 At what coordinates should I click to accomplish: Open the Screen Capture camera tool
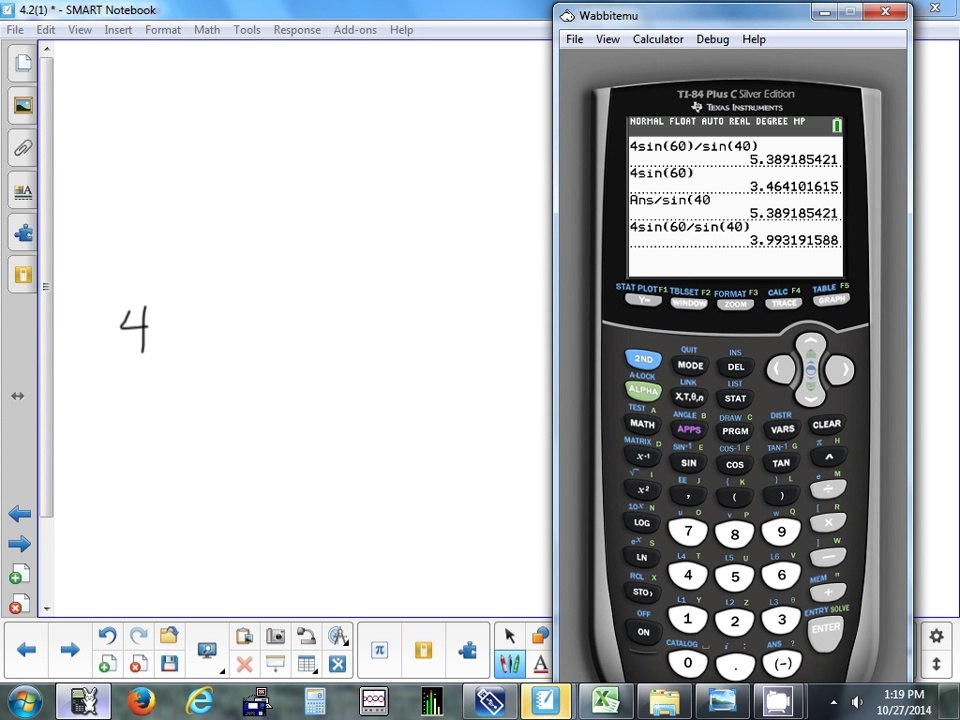tap(276, 636)
